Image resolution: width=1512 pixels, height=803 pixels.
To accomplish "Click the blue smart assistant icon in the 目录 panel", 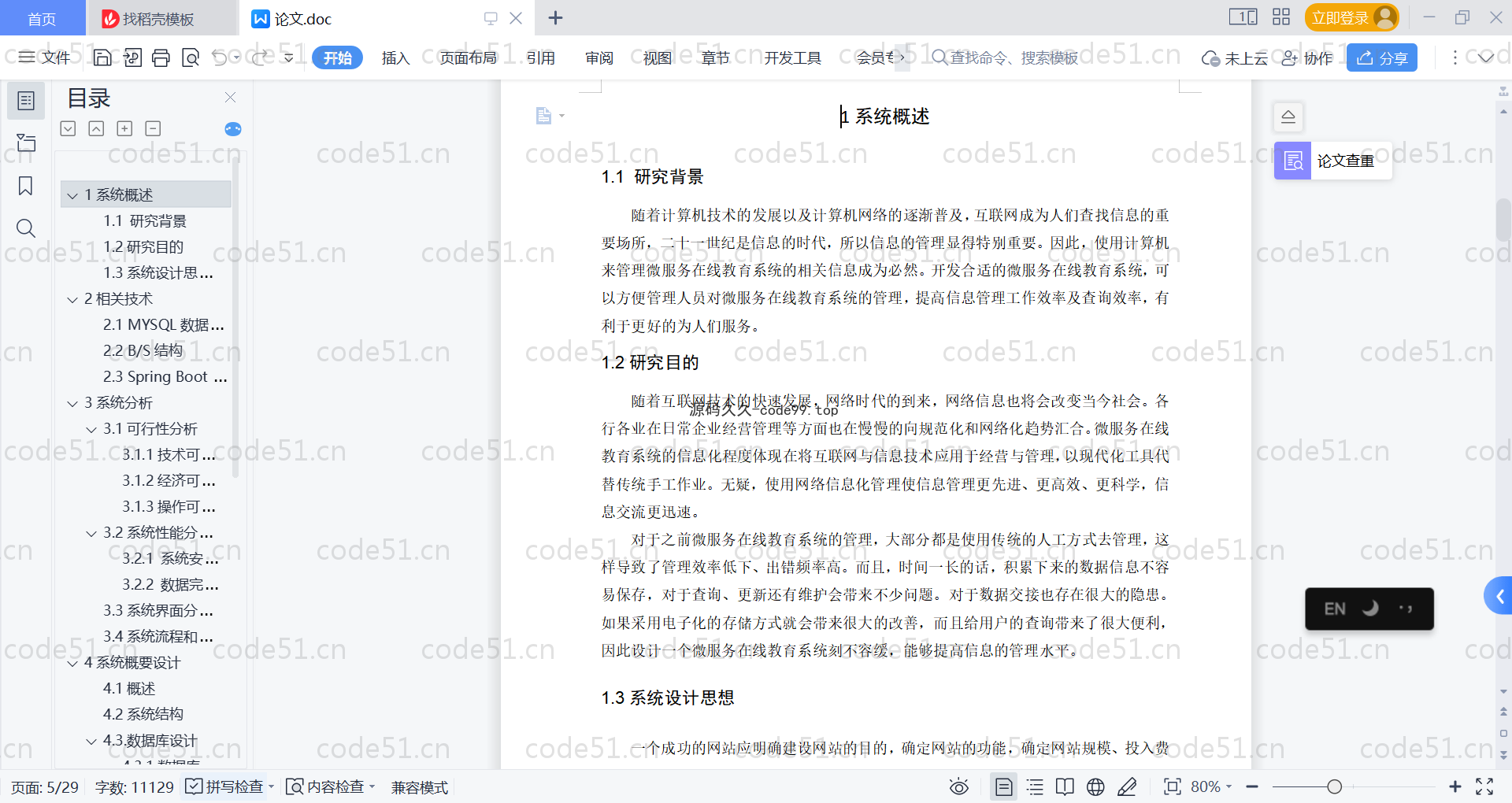I will [233, 129].
